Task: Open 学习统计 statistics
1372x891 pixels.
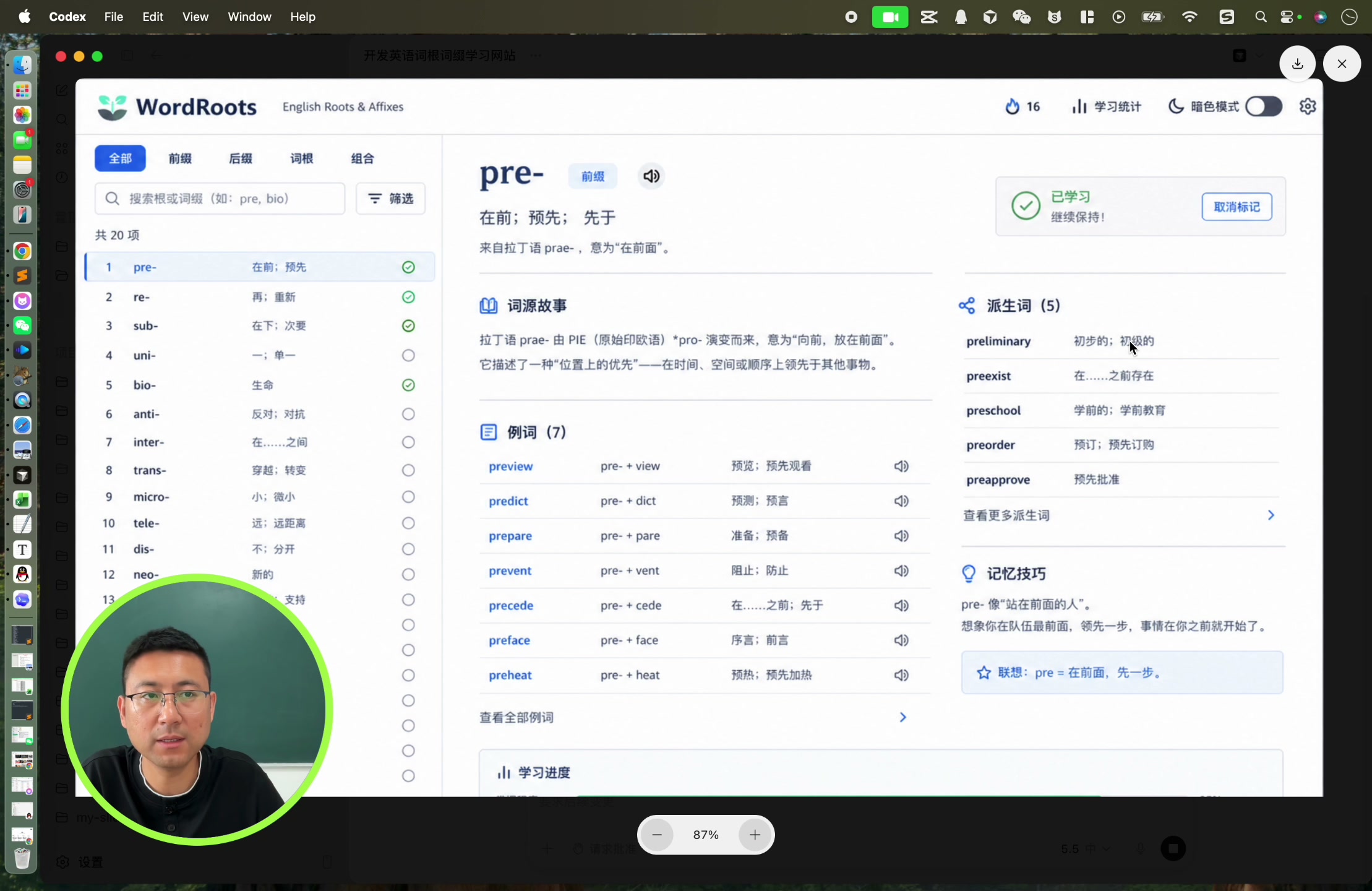Action: click(x=1106, y=106)
